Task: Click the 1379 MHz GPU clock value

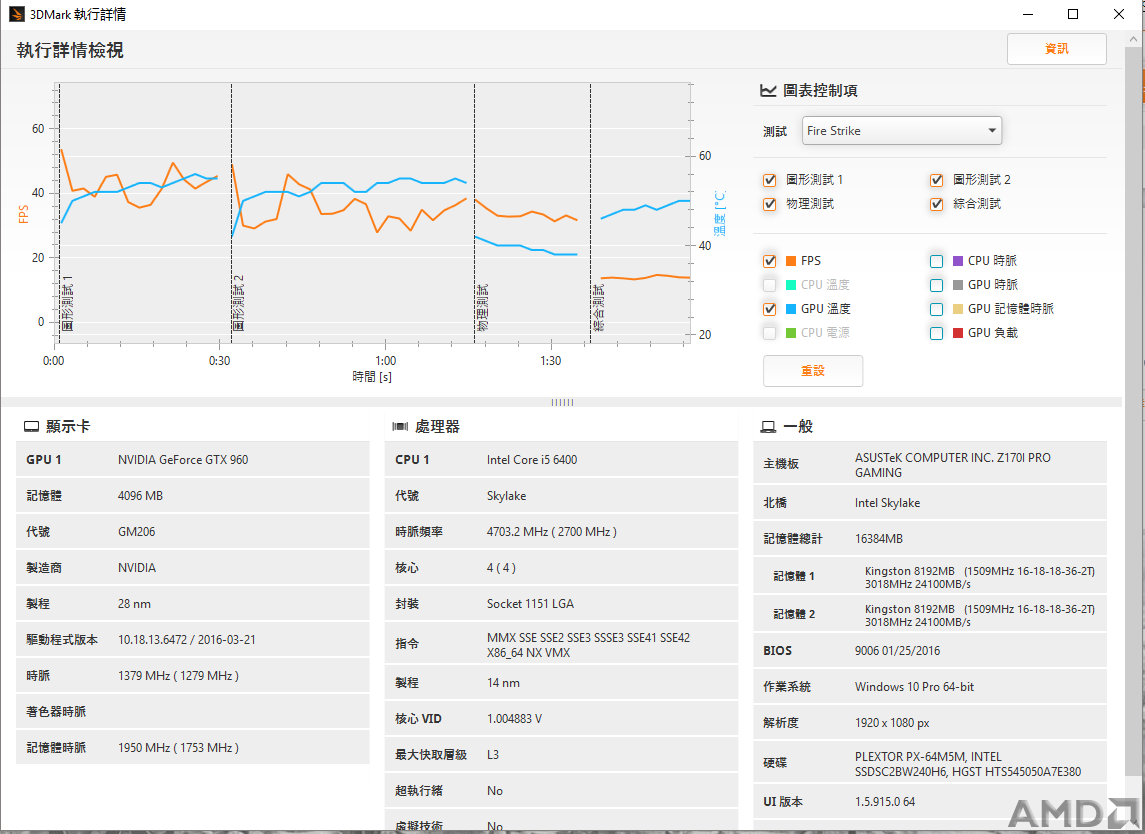Action: click(x=178, y=676)
